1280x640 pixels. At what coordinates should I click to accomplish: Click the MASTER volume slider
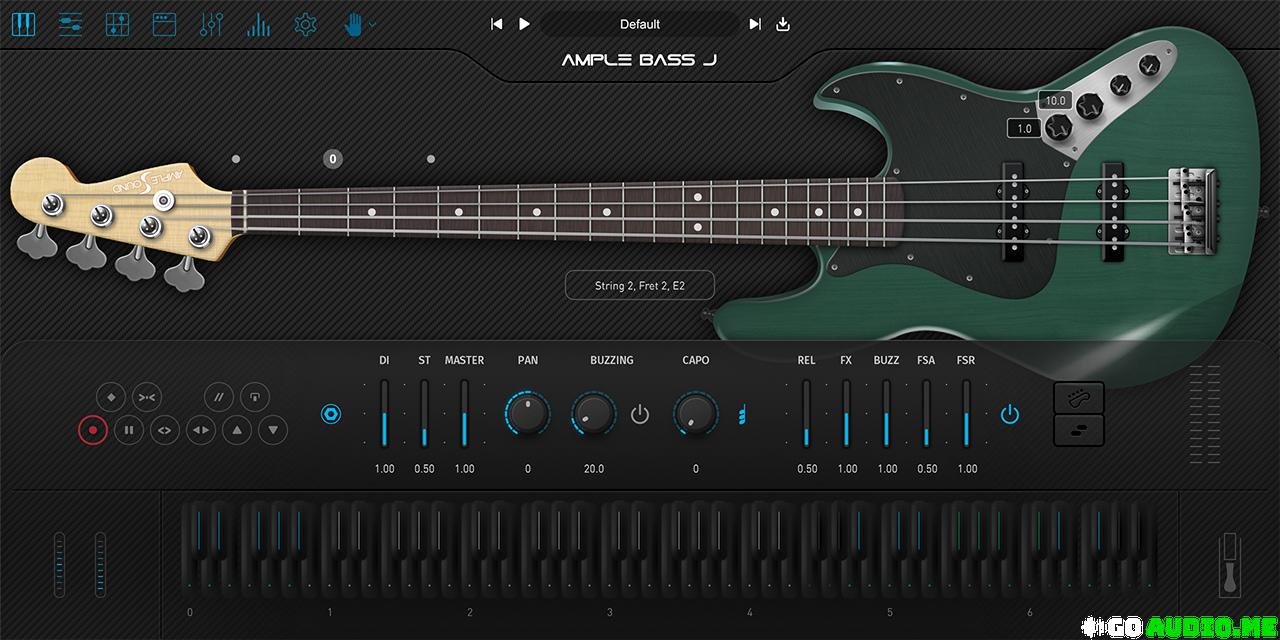click(464, 414)
